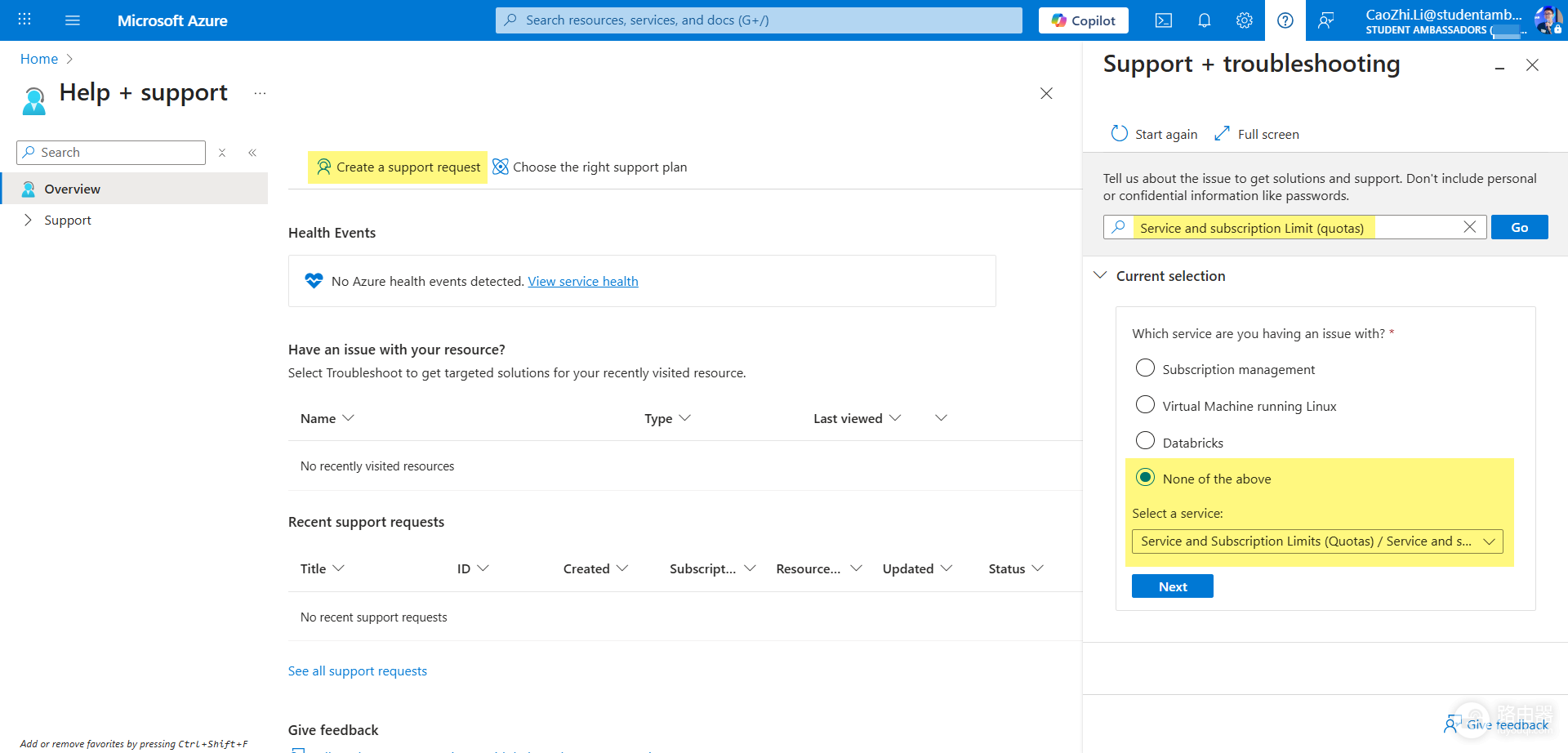Click the issue description search field

tap(1295, 227)
